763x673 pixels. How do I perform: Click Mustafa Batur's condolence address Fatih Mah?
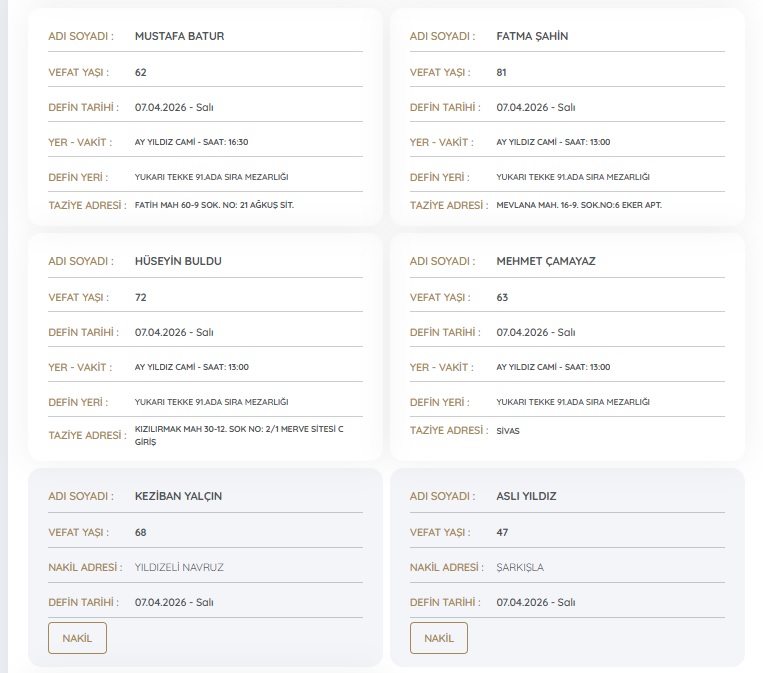(214, 205)
